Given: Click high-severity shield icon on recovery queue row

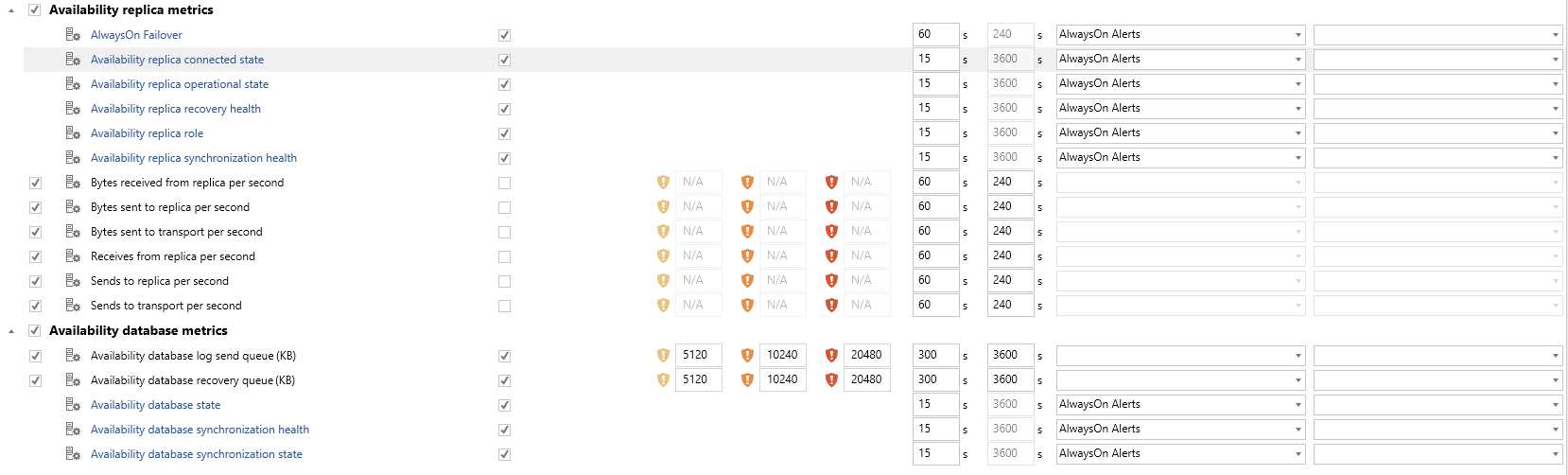Looking at the screenshot, I should click(x=831, y=379).
